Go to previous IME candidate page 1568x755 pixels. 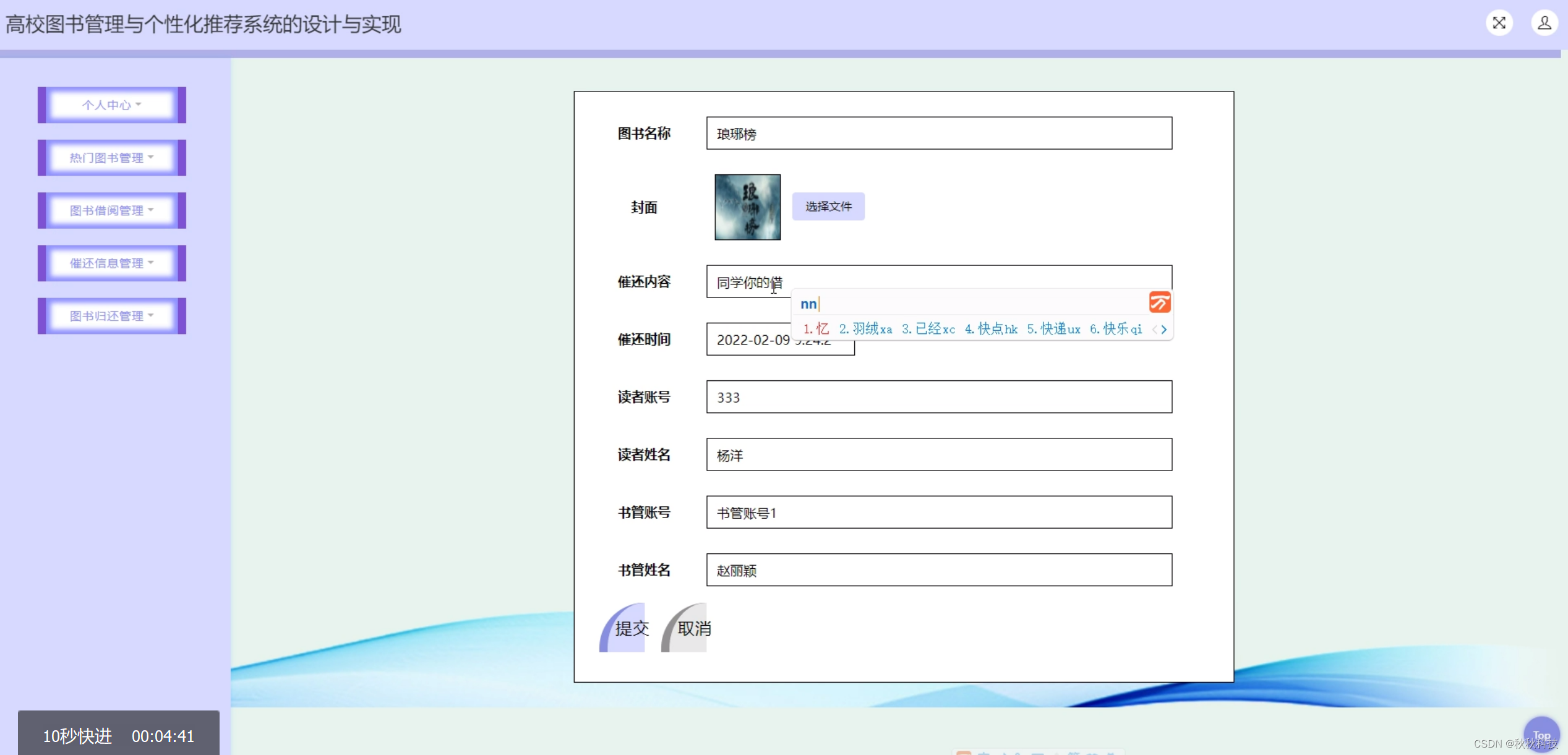[x=1154, y=330]
